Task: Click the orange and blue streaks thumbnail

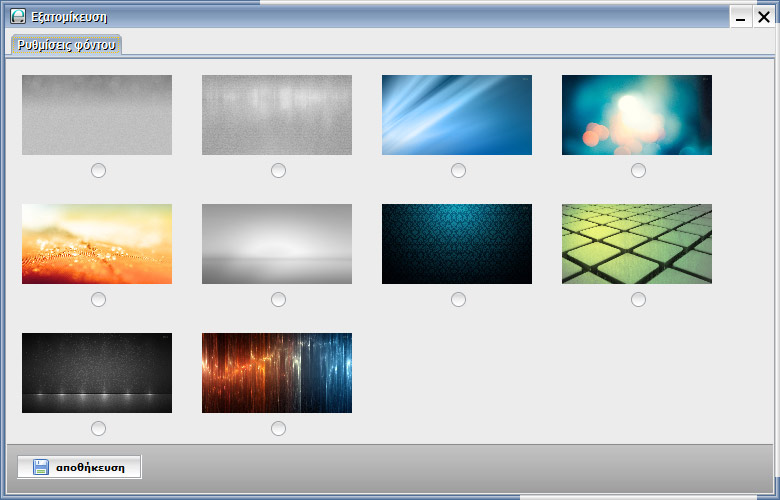Action: coord(277,373)
